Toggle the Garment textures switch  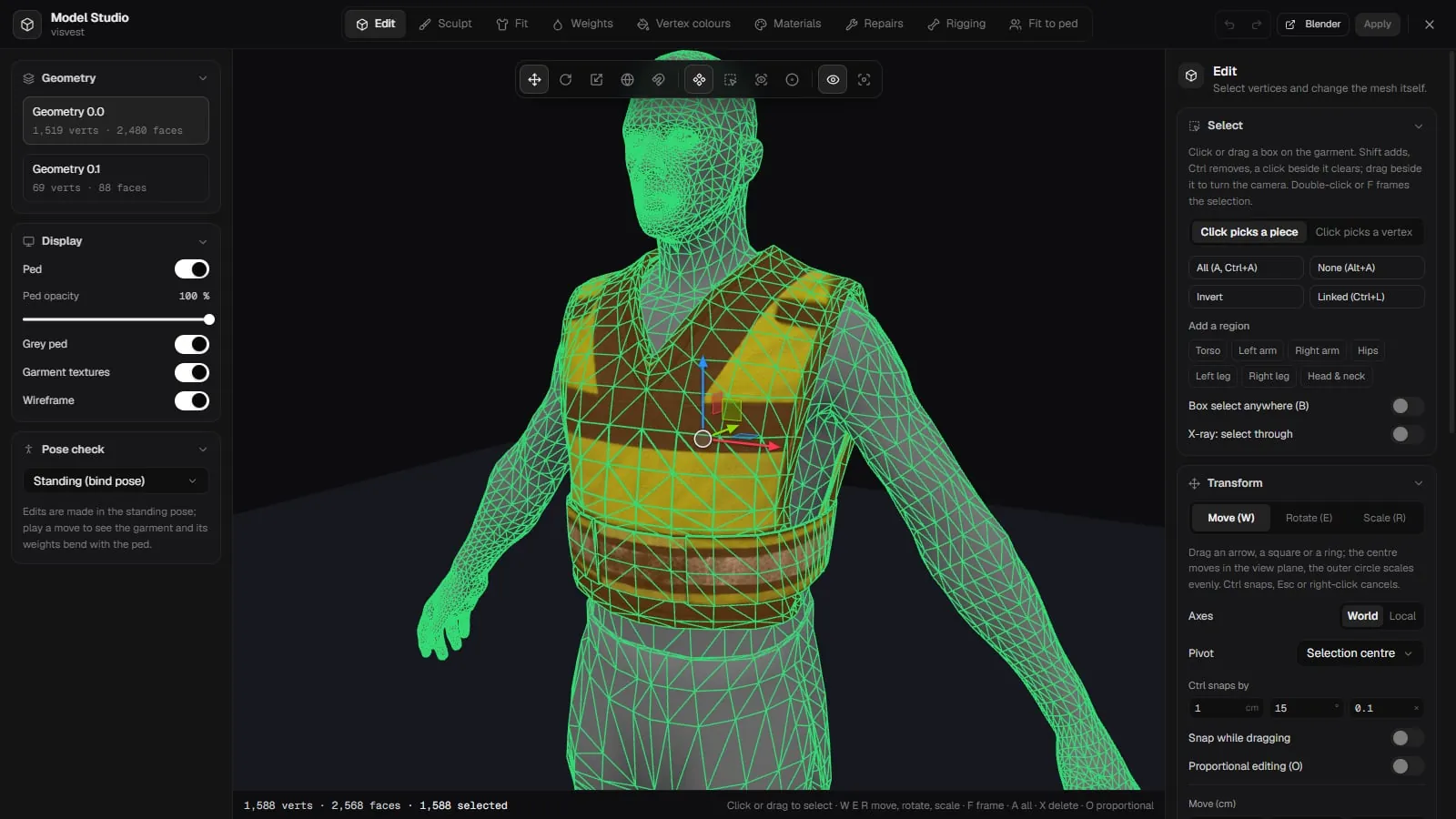pos(192,372)
